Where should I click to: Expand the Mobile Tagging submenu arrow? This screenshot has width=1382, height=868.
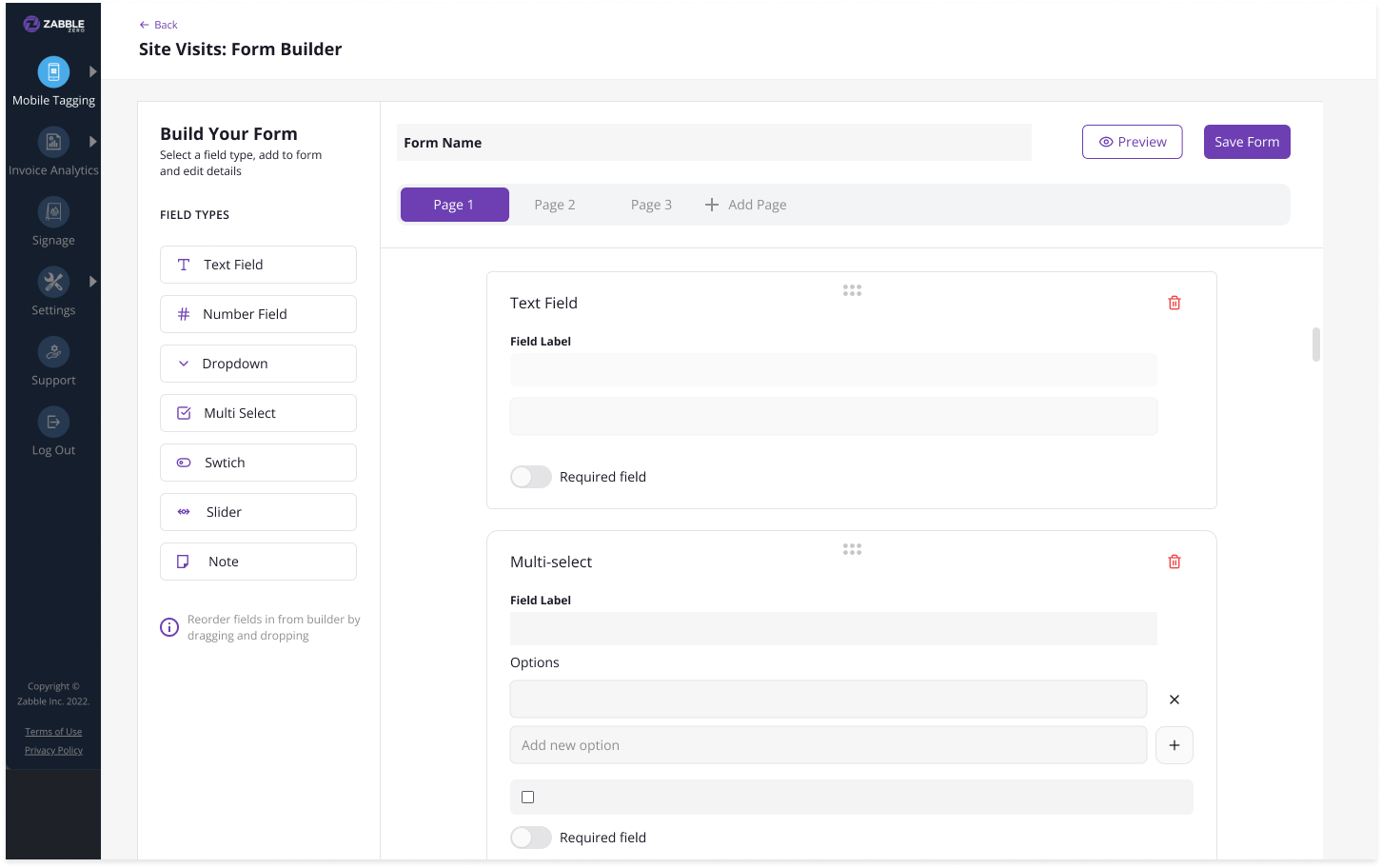tap(92, 71)
